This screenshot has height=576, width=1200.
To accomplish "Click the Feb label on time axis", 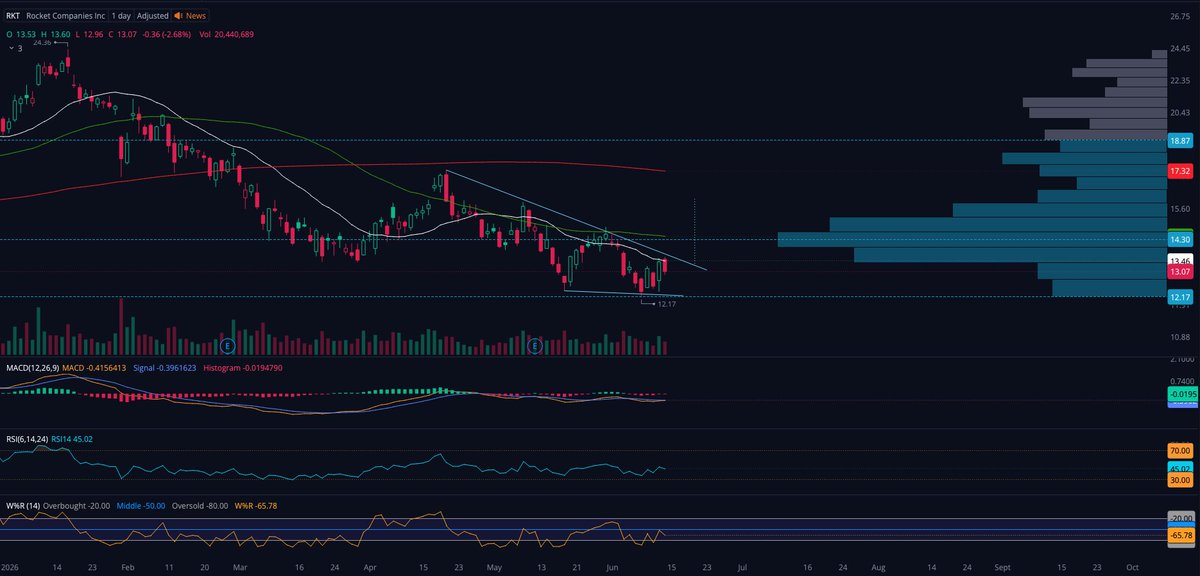I will click(x=127, y=567).
